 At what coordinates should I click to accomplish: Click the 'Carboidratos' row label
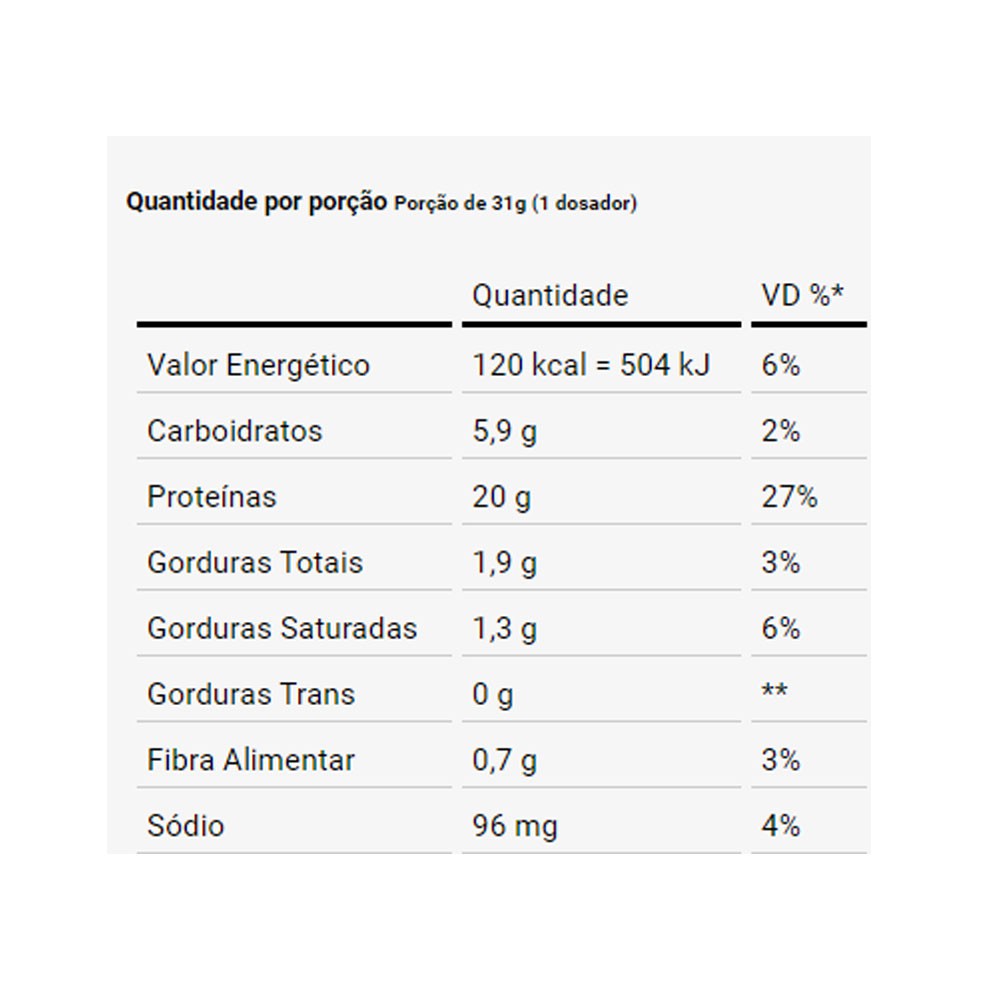[235, 431]
